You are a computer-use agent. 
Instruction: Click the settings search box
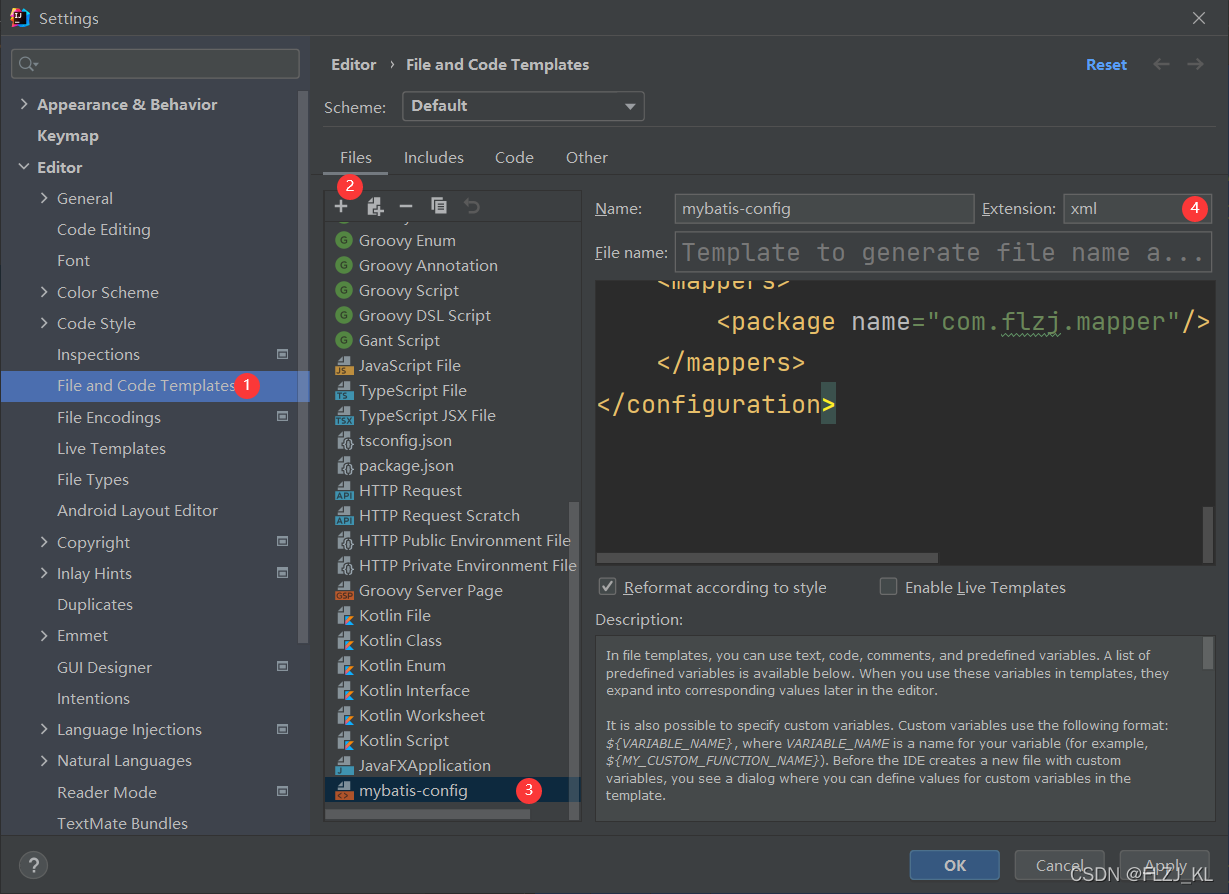pos(155,64)
